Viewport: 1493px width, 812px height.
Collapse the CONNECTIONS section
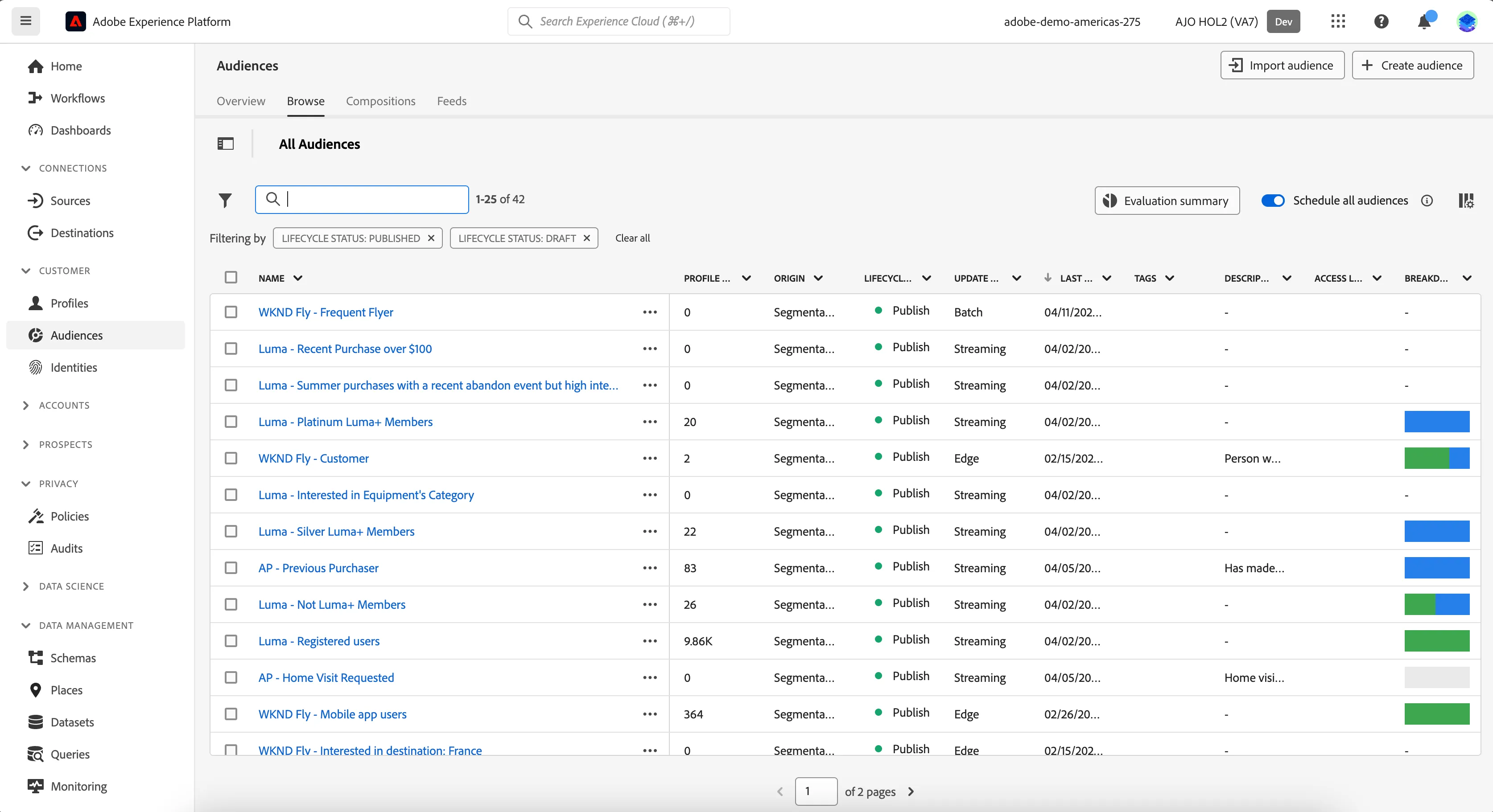[x=25, y=168]
